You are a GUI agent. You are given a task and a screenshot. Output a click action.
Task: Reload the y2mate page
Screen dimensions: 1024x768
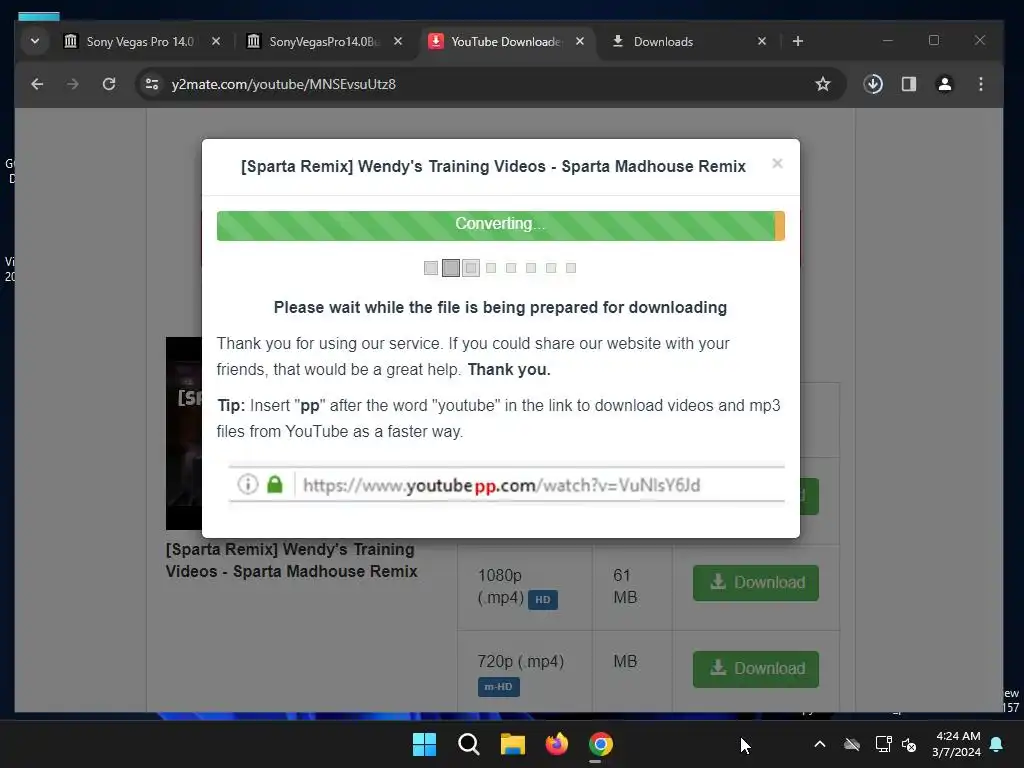coord(109,84)
